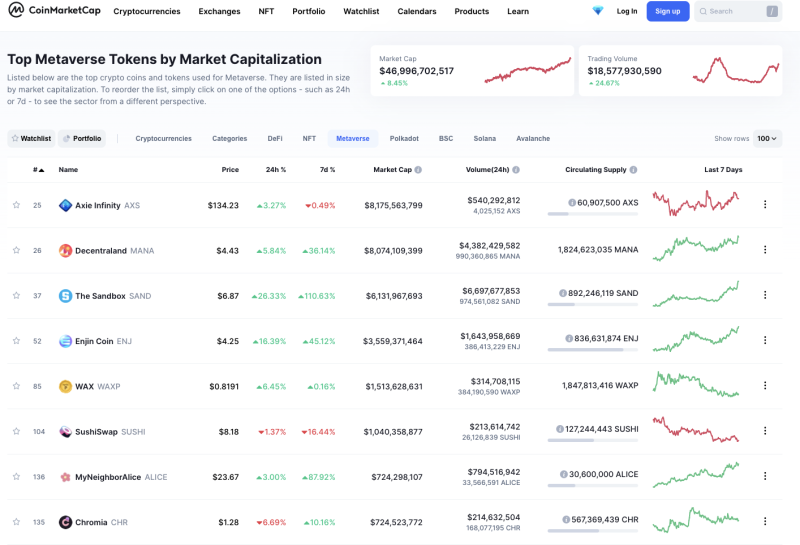The image size is (800, 545).
Task: Click the Trading Volume chart card
Action: [680, 70]
